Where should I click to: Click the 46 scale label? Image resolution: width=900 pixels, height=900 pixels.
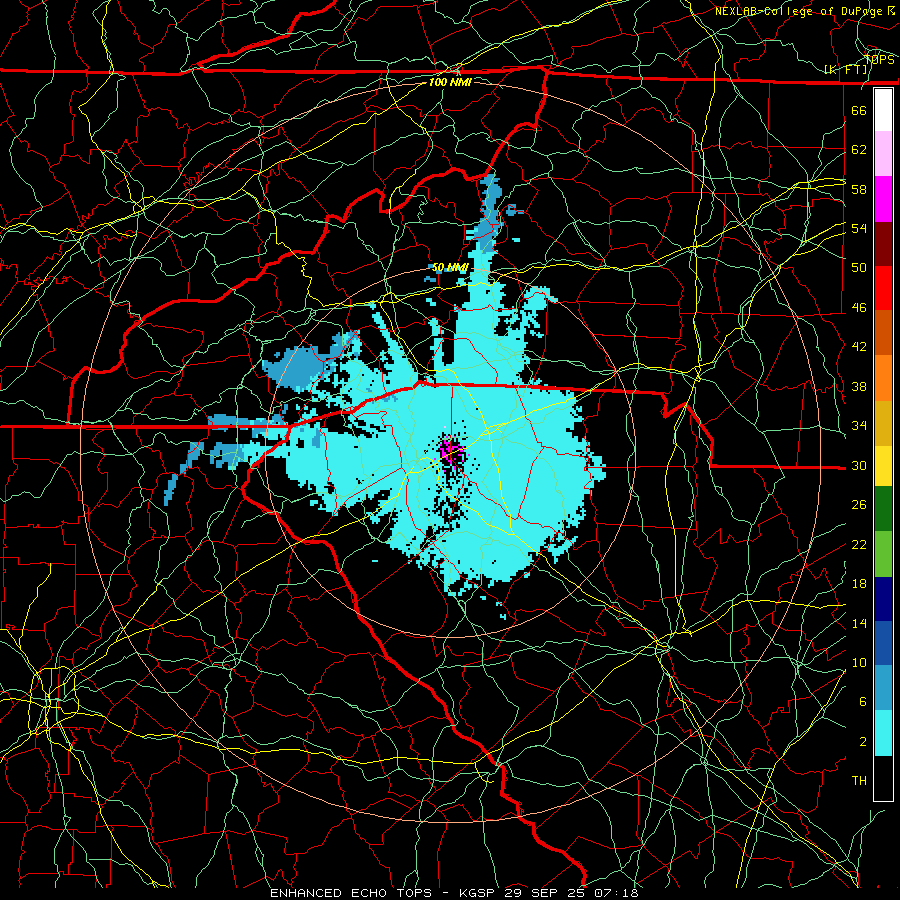(859, 308)
